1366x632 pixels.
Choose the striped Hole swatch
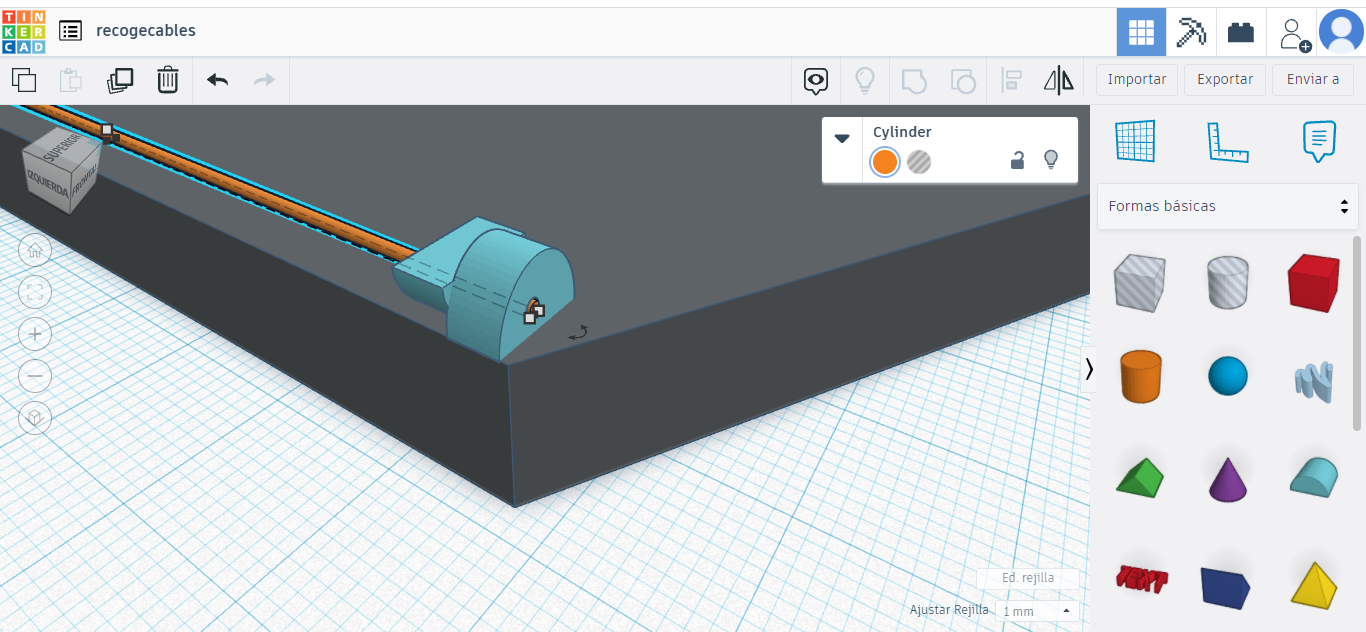(x=919, y=161)
